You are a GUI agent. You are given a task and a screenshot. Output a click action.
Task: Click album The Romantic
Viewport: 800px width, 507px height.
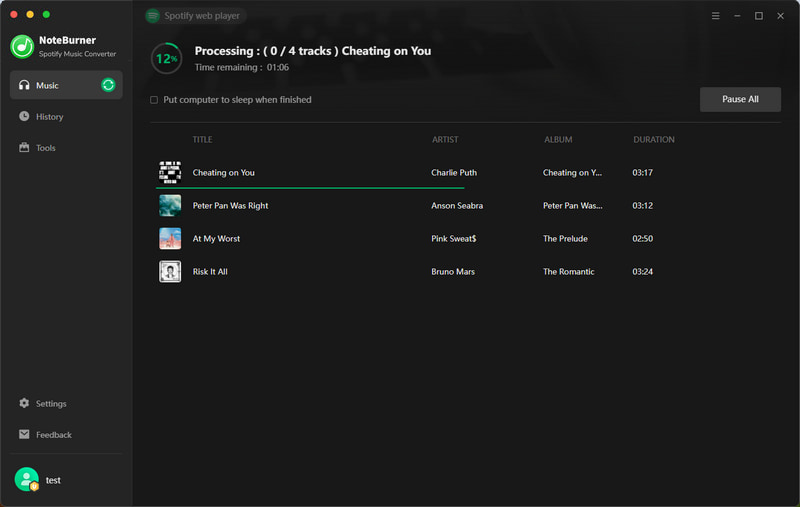pyautogui.click(x=568, y=271)
